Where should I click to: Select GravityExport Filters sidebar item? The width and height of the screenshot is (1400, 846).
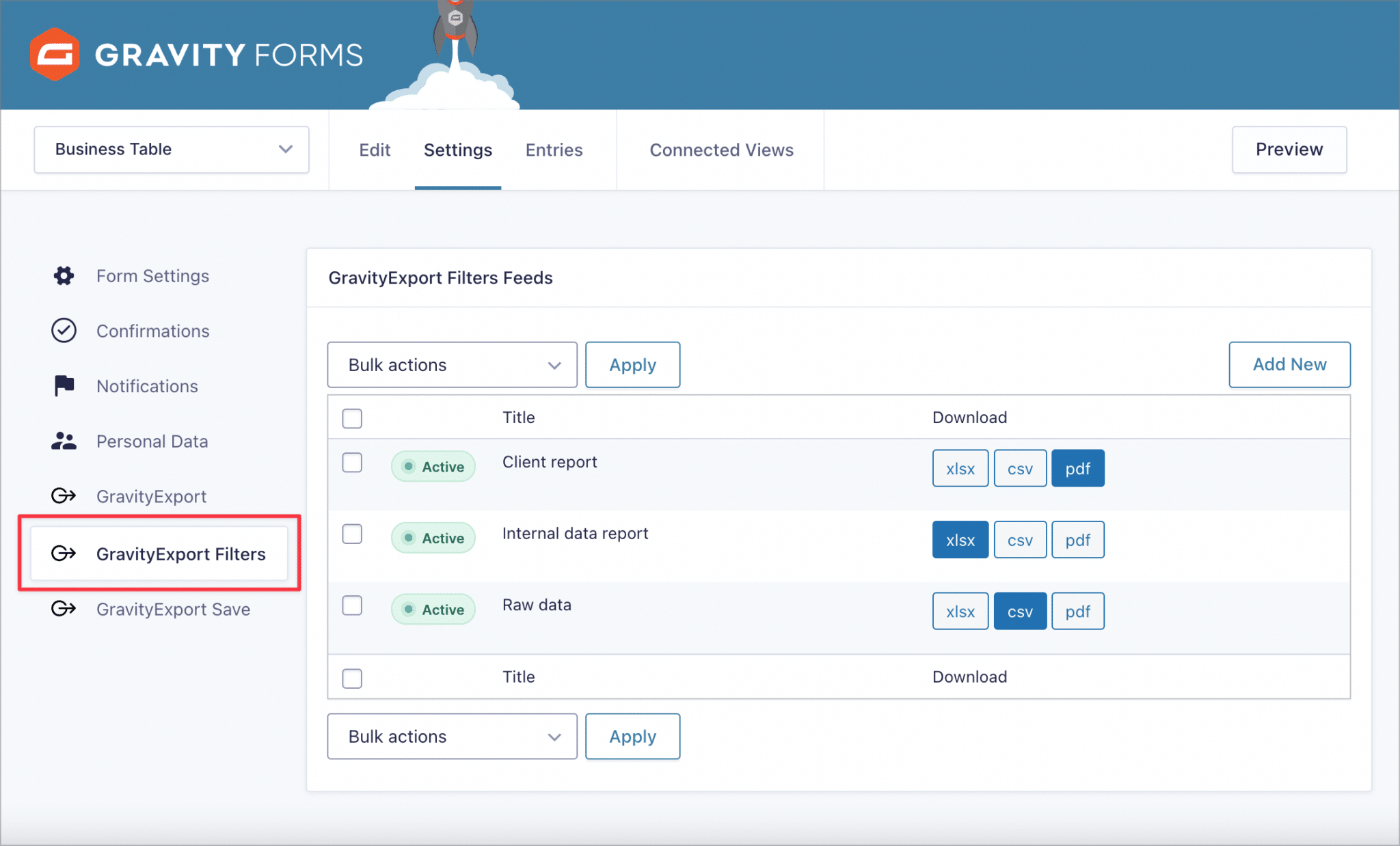point(159,554)
